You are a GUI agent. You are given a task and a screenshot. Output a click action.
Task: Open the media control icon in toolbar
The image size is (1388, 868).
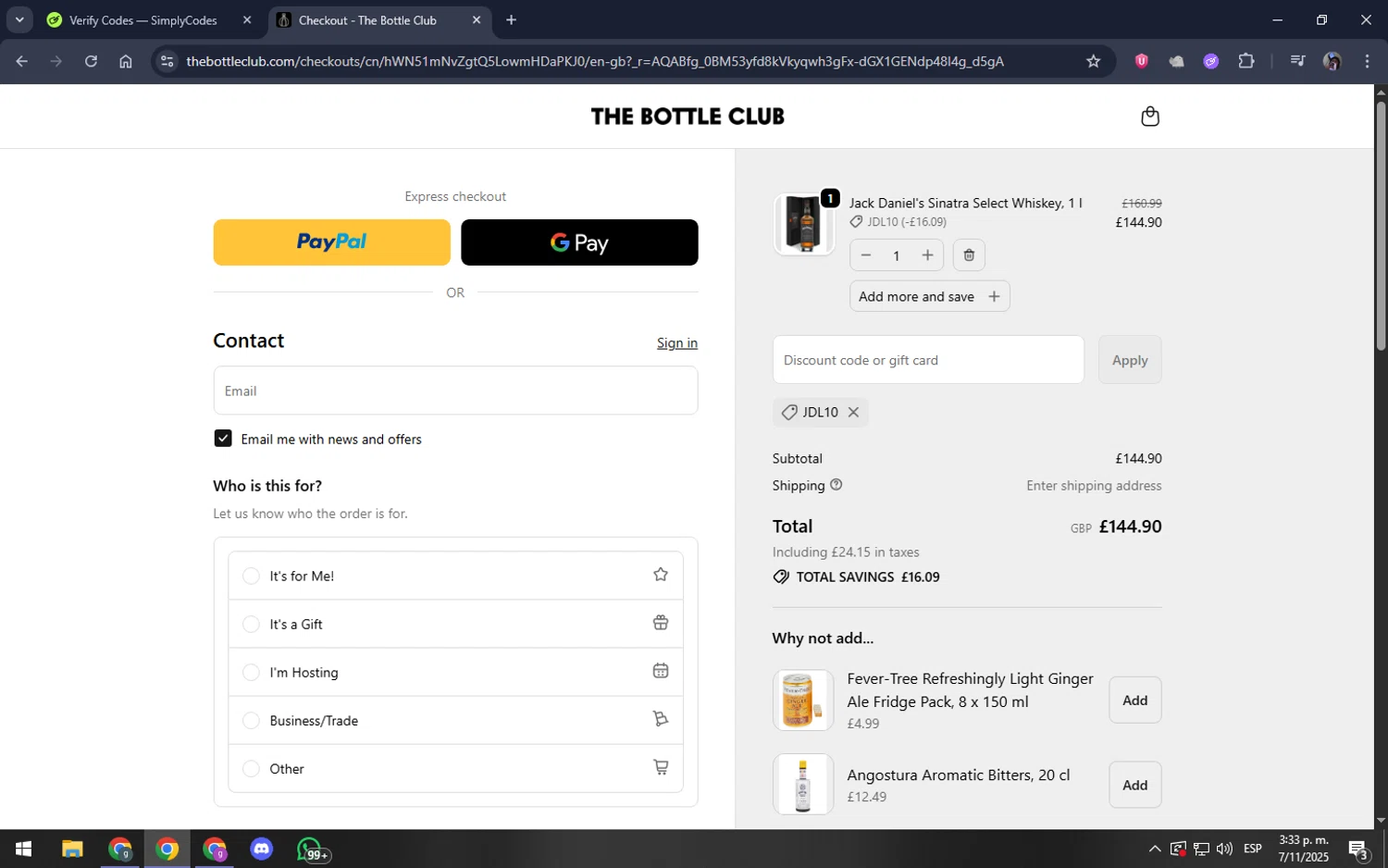click(1297, 61)
